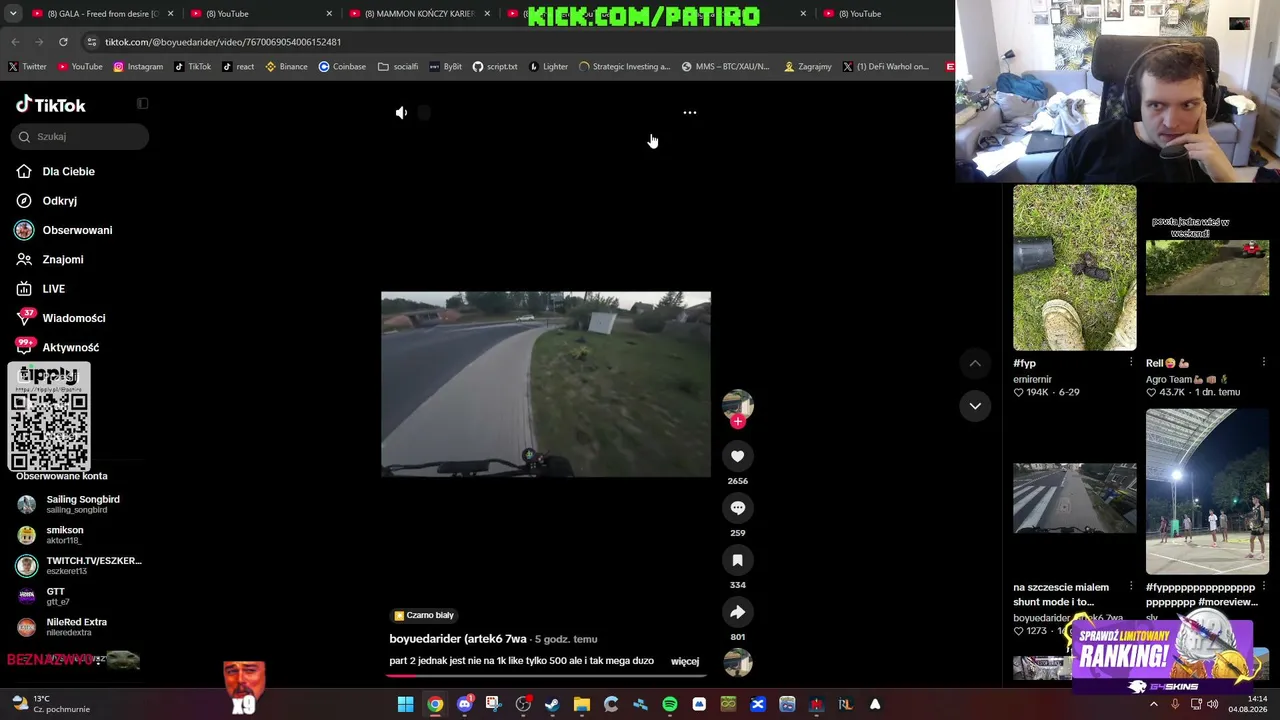Open the Sailing Songbird followed account

click(69, 504)
